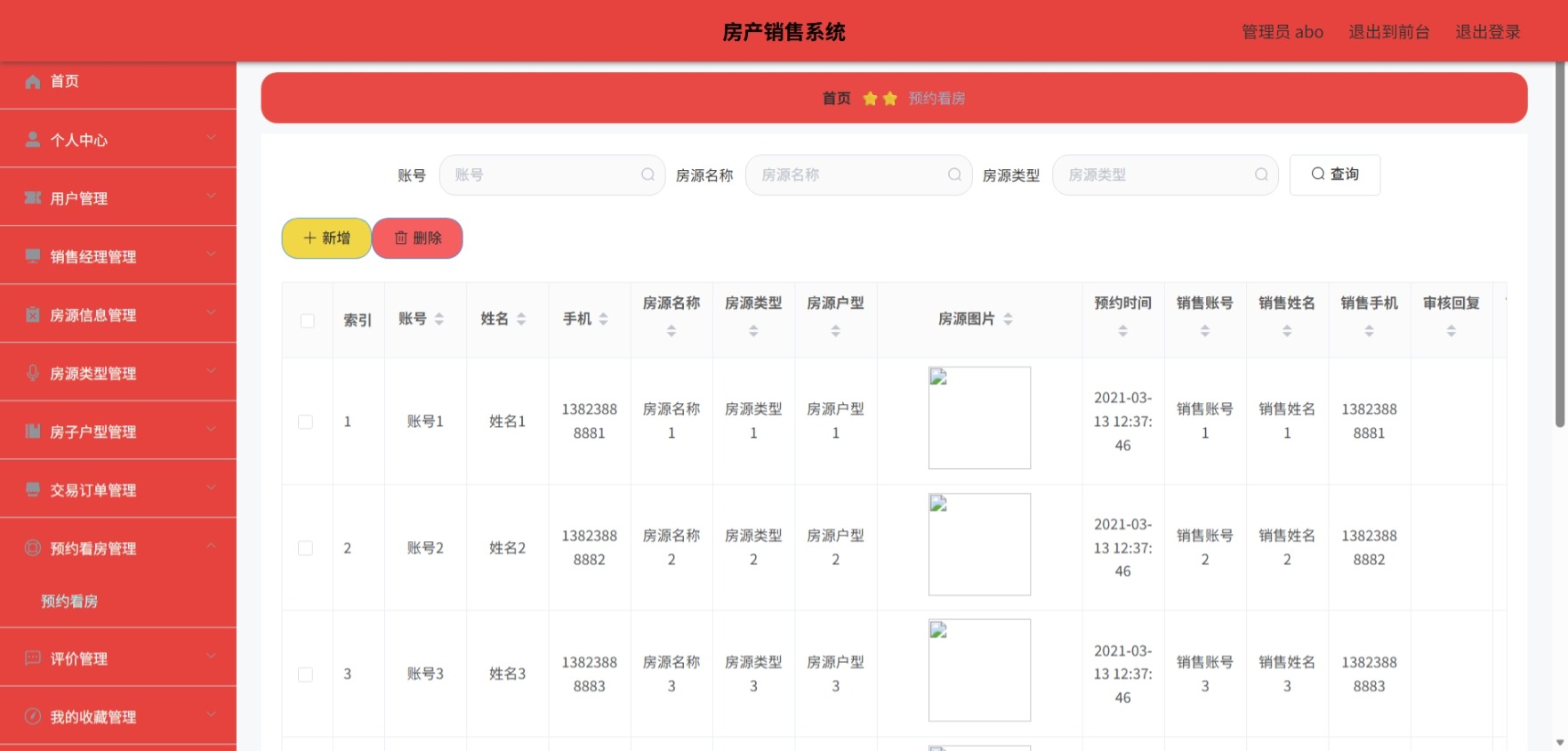Open the 房源图片 thumbnail in row 账号2

point(979,545)
